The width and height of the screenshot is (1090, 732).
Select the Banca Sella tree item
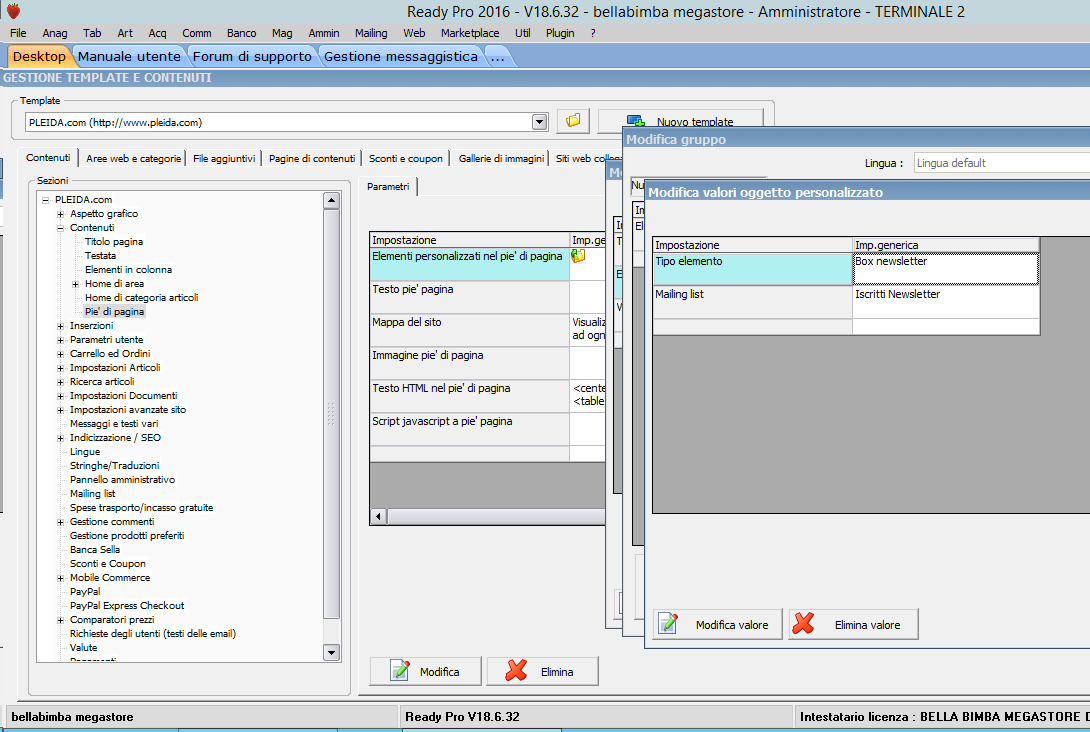click(95, 549)
